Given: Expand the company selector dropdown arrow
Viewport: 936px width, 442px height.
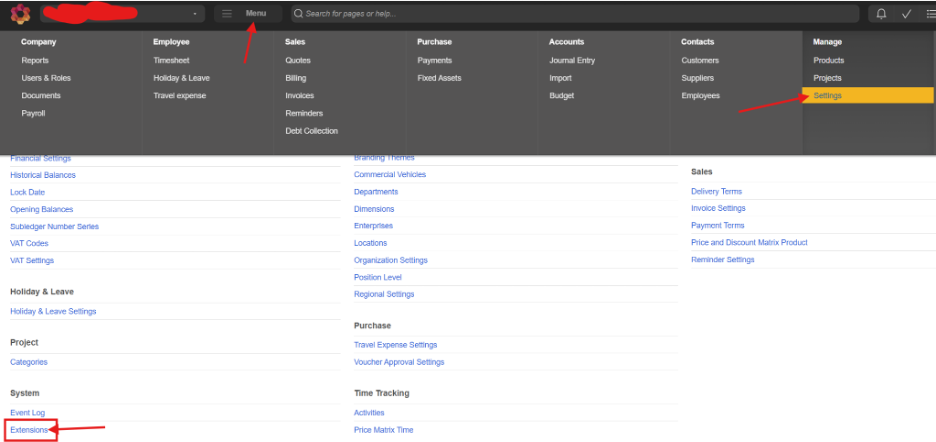Looking at the screenshot, I should click(194, 14).
